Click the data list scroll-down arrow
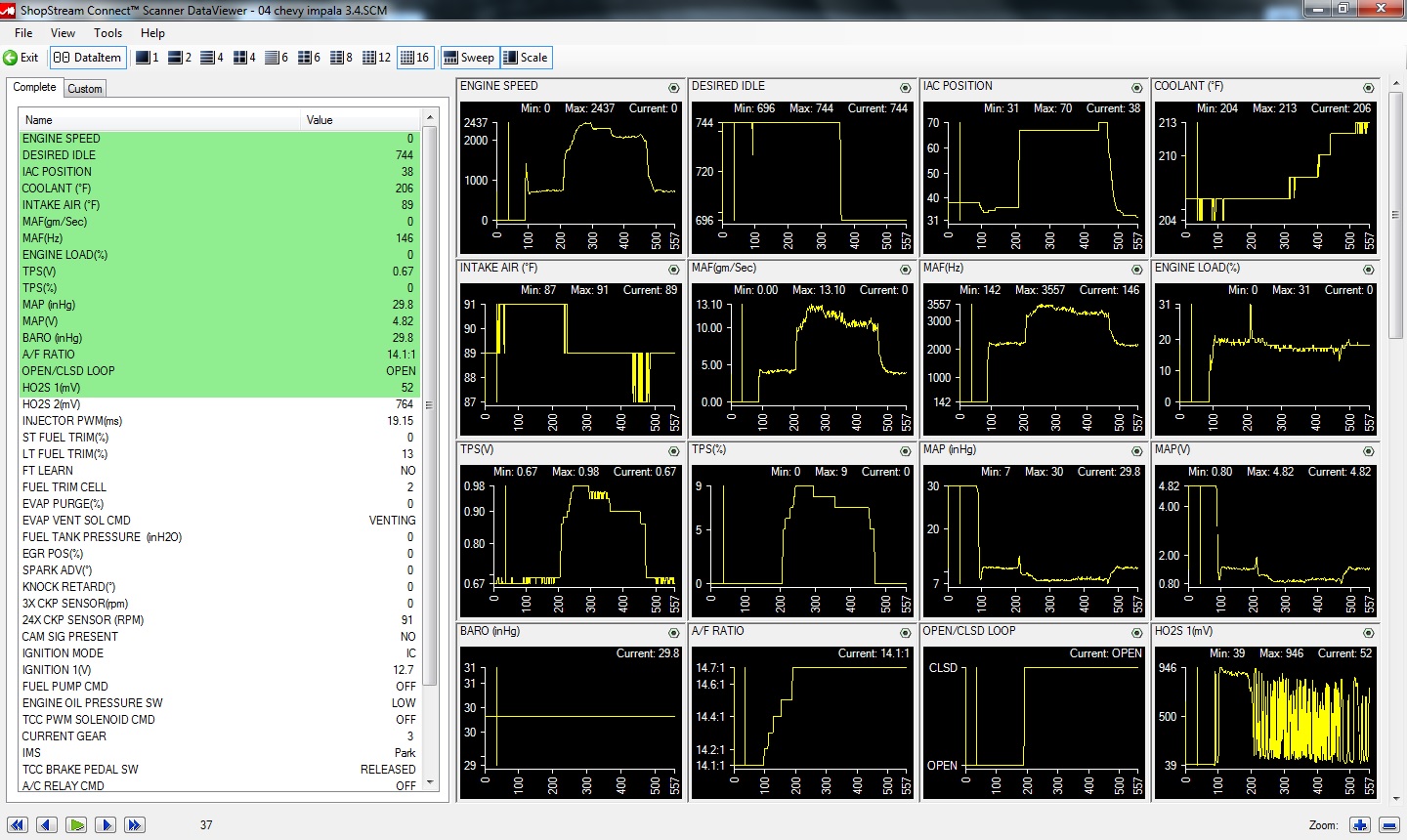Screen dimensions: 1407x840 tap(429, 782)
